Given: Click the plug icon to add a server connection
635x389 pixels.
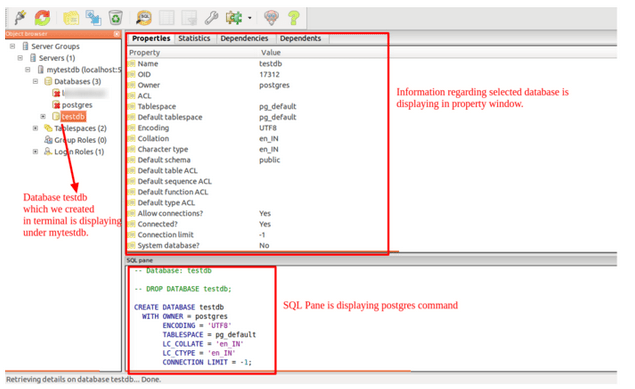Looking at the screenshot, I should click(20, 17).
